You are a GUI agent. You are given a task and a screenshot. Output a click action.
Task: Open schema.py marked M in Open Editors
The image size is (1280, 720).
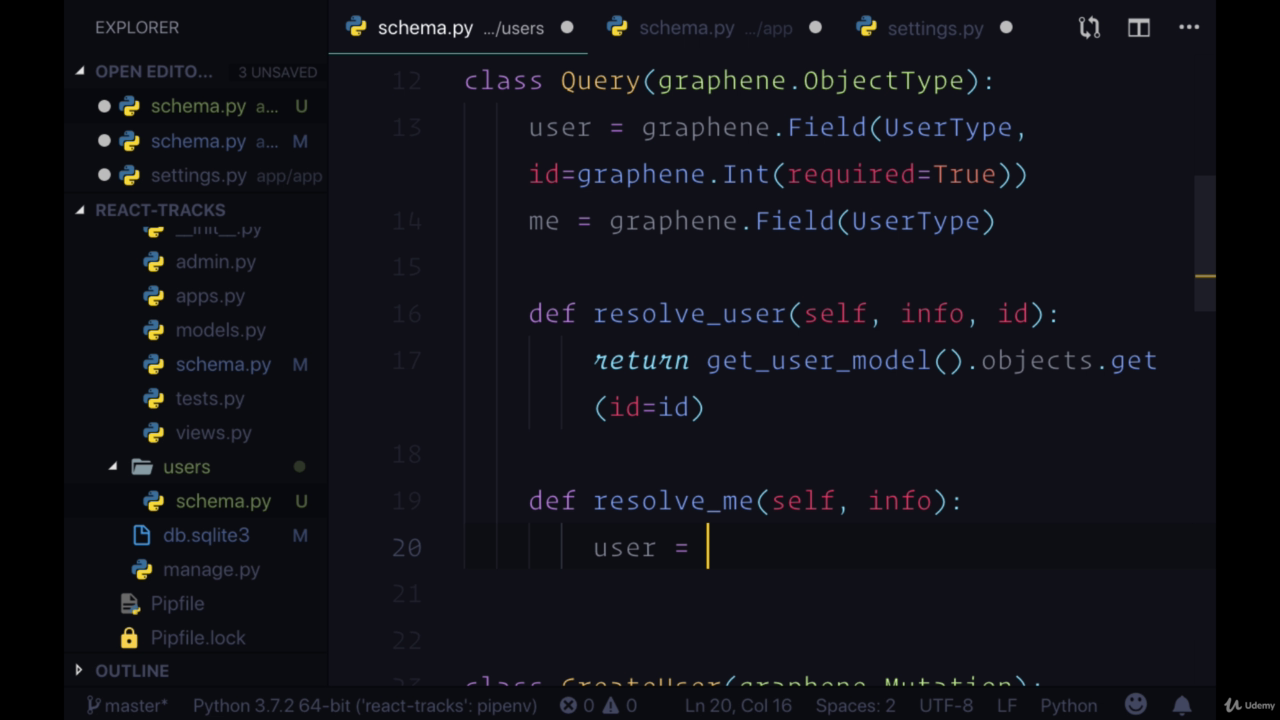pos(198,141)
